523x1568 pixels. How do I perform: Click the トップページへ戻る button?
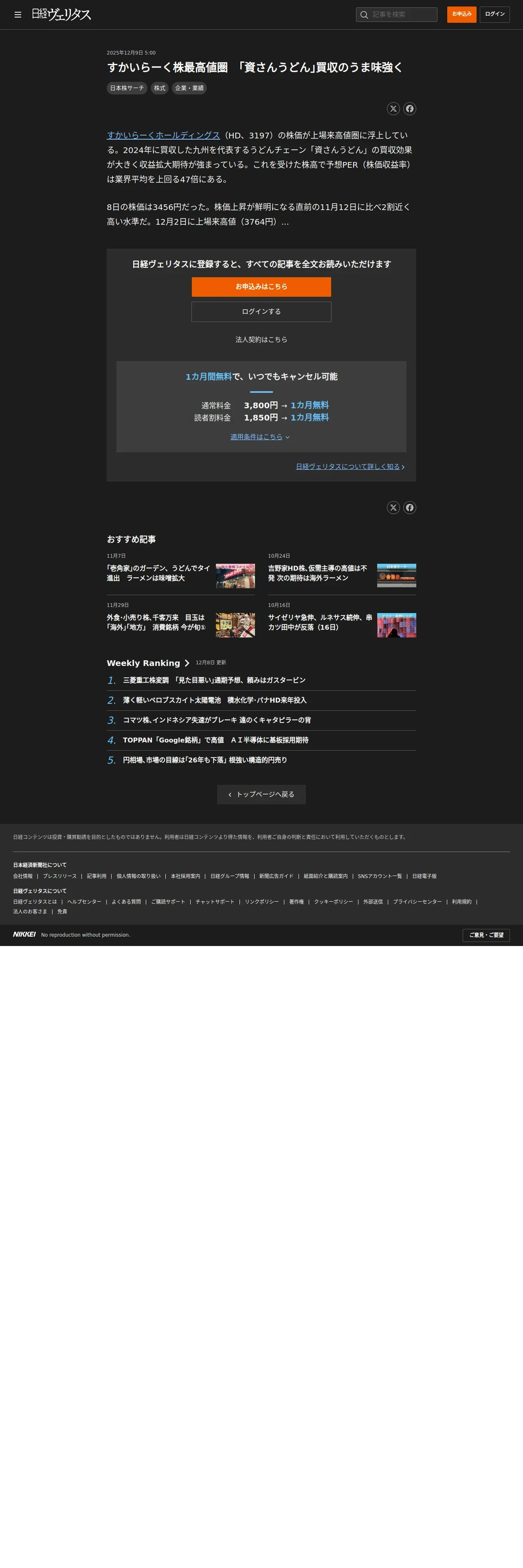point(261,794)
